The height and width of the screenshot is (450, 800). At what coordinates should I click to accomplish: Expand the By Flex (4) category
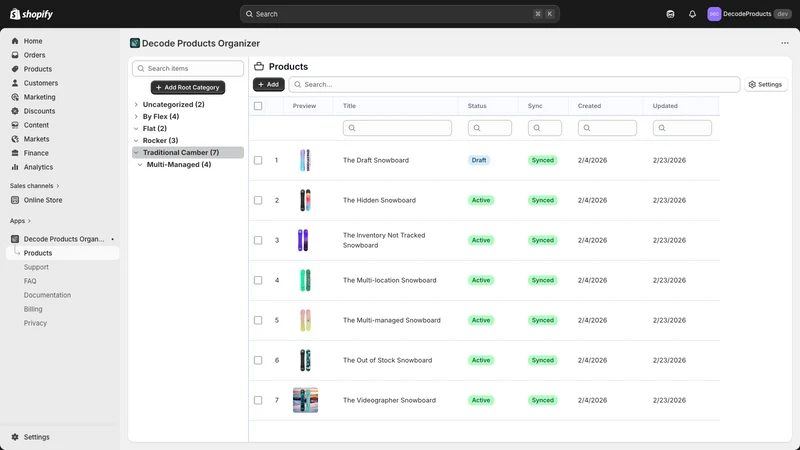point(136,116)
